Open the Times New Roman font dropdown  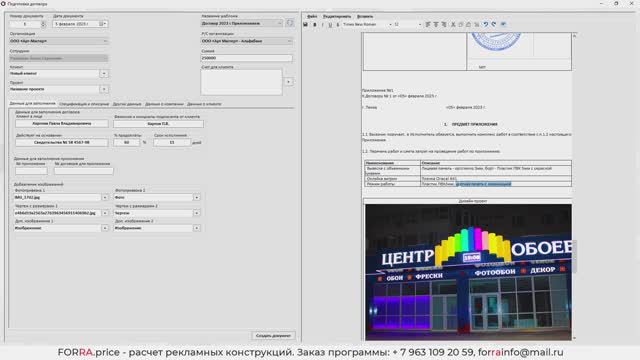point(367,24)
